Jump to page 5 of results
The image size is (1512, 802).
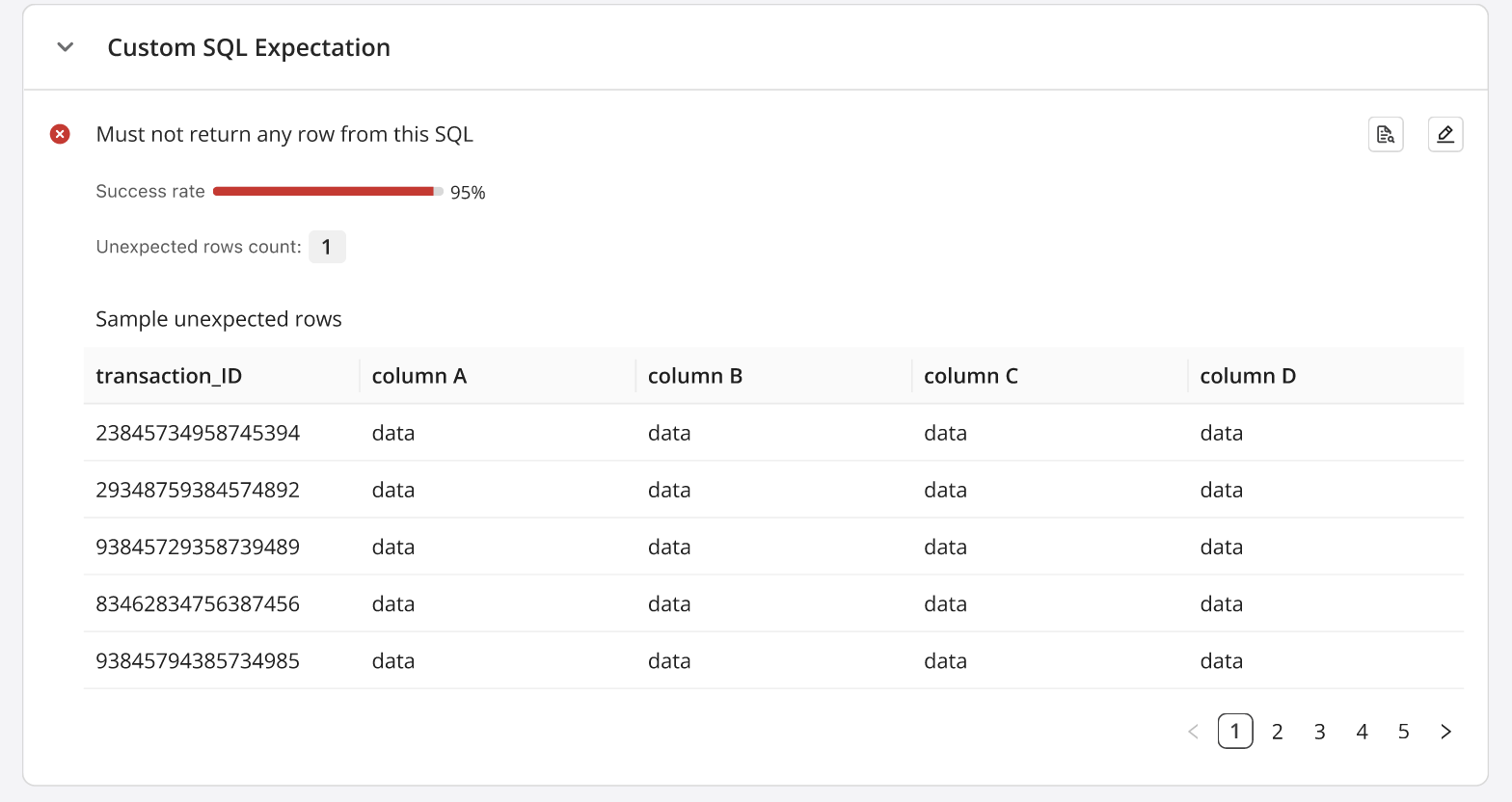click(1403, 732)
